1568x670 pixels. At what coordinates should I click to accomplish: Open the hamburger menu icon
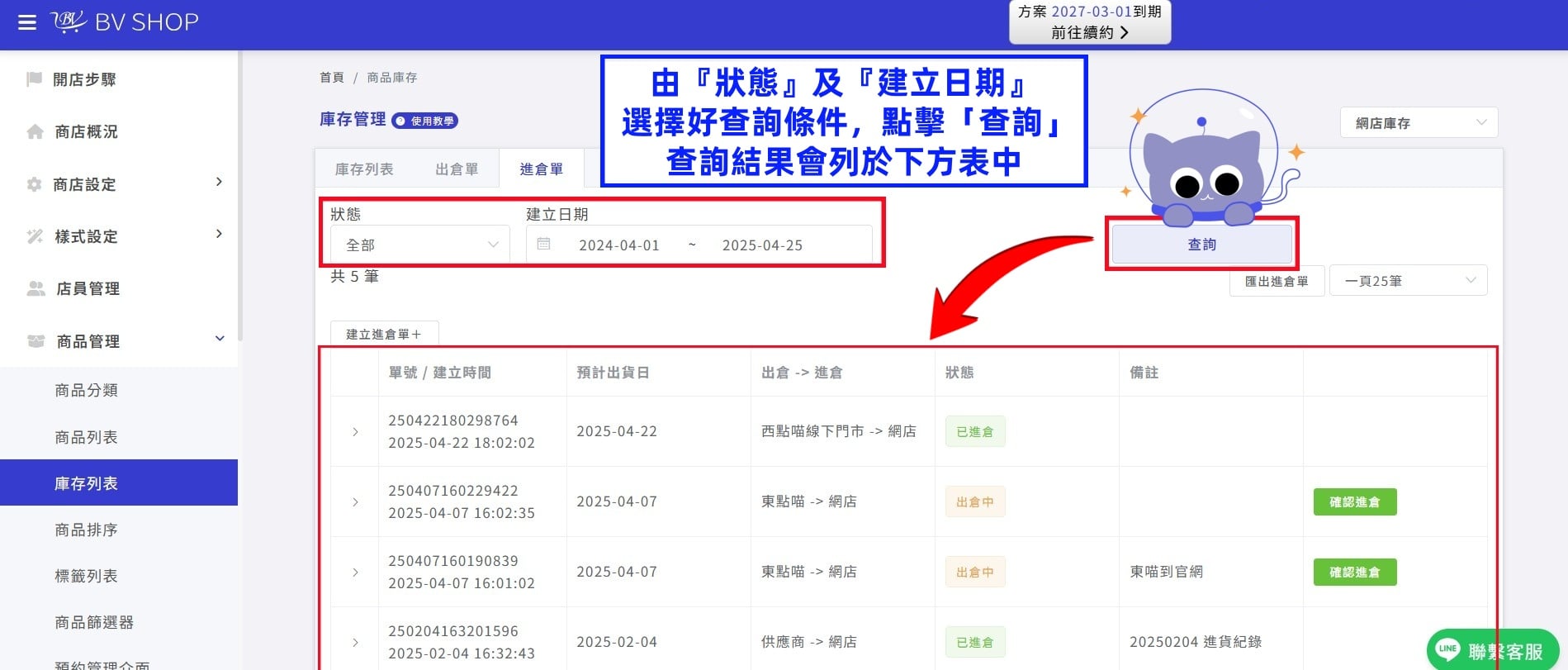[x=27, y=22]
